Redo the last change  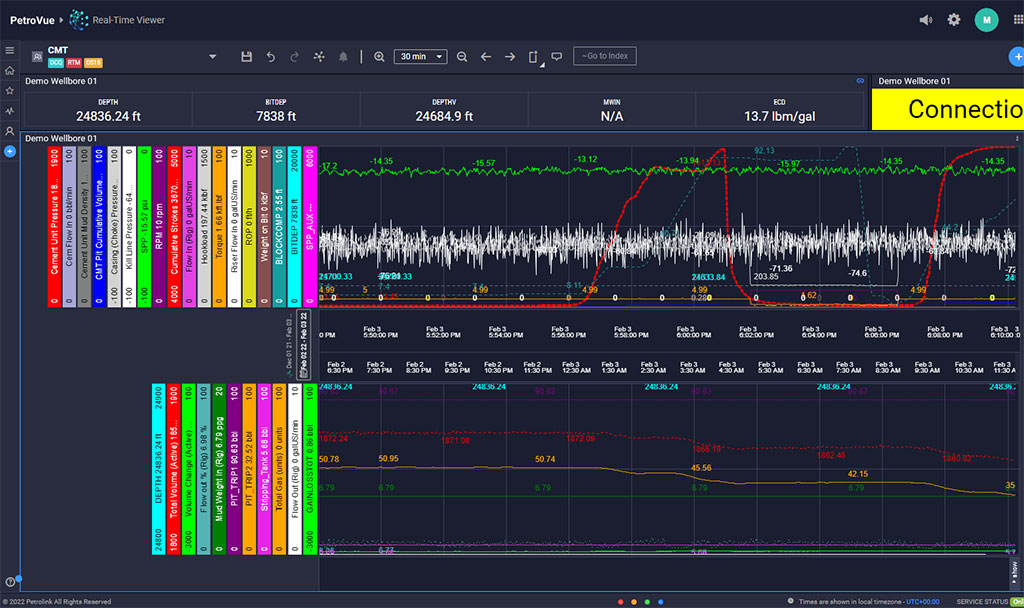294,57
